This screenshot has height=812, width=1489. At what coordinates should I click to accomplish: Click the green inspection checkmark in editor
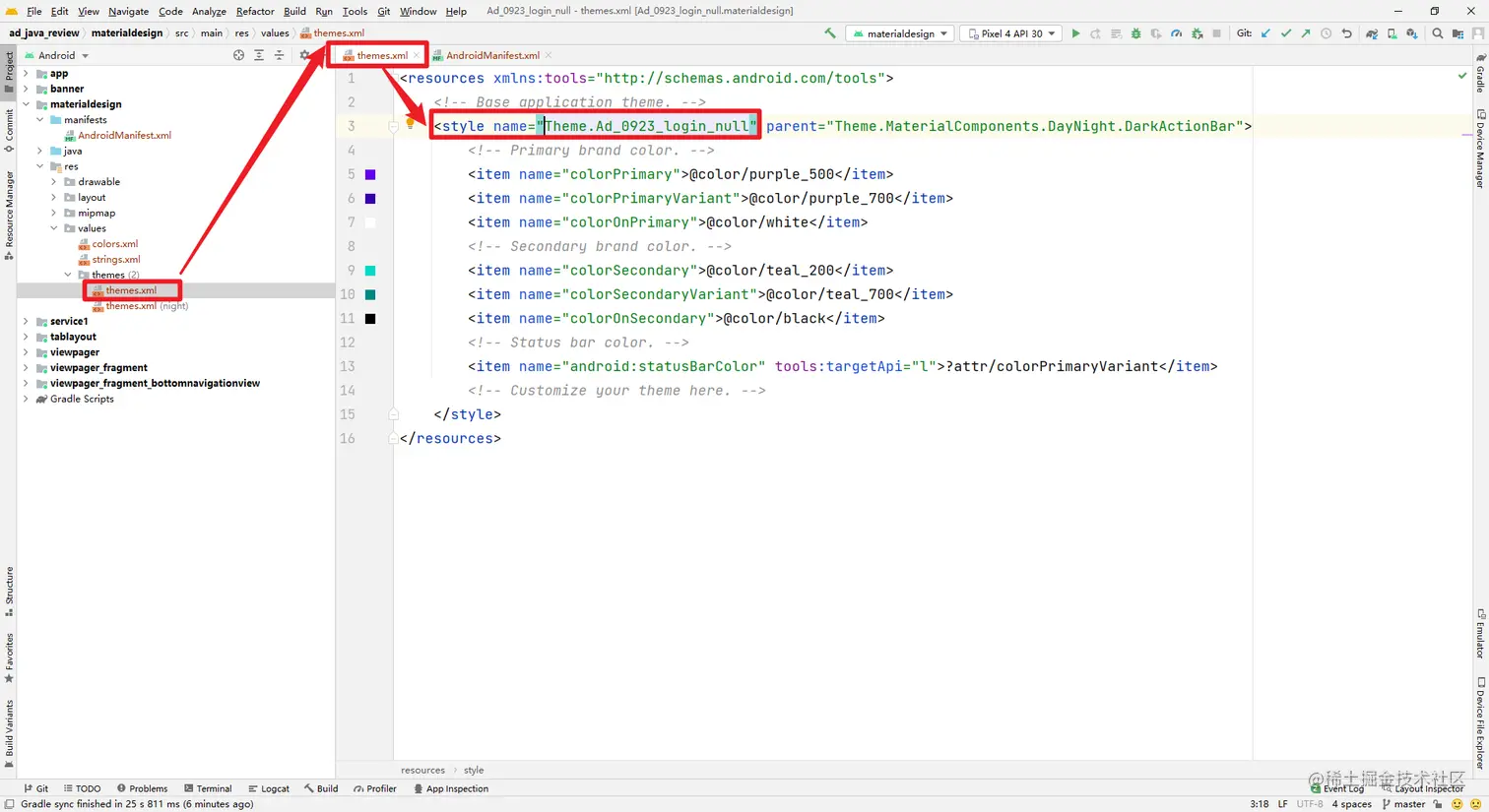coord(1461,76)
